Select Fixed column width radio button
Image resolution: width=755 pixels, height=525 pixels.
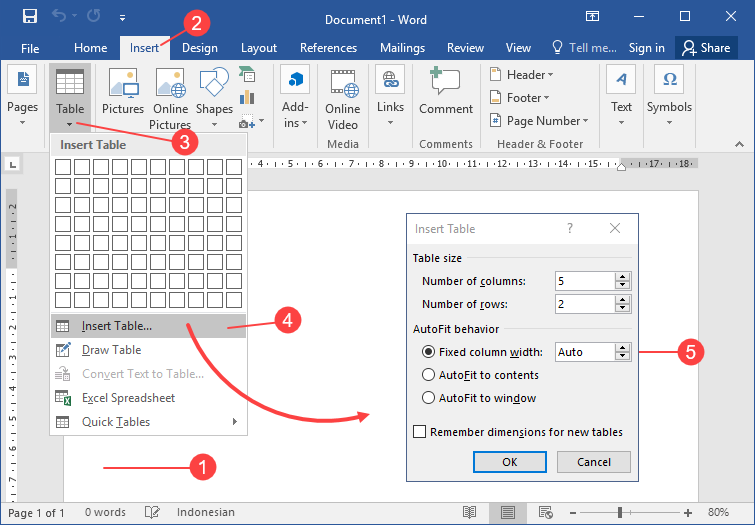point(428,352)
